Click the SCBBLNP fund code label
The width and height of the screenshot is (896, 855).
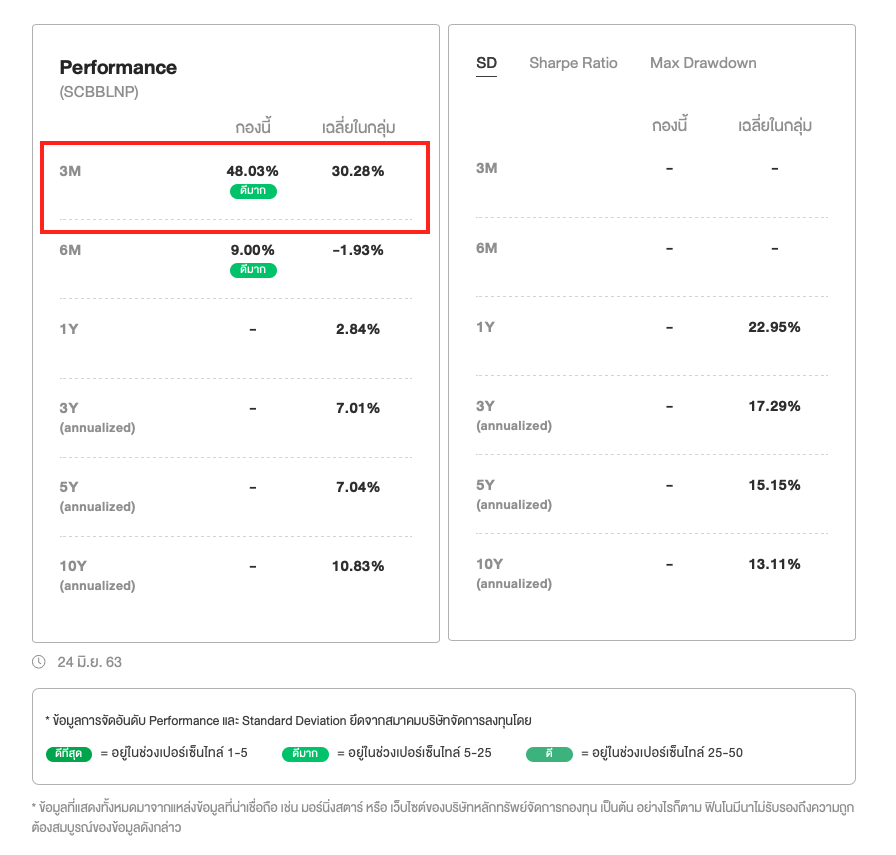[99, 92]
